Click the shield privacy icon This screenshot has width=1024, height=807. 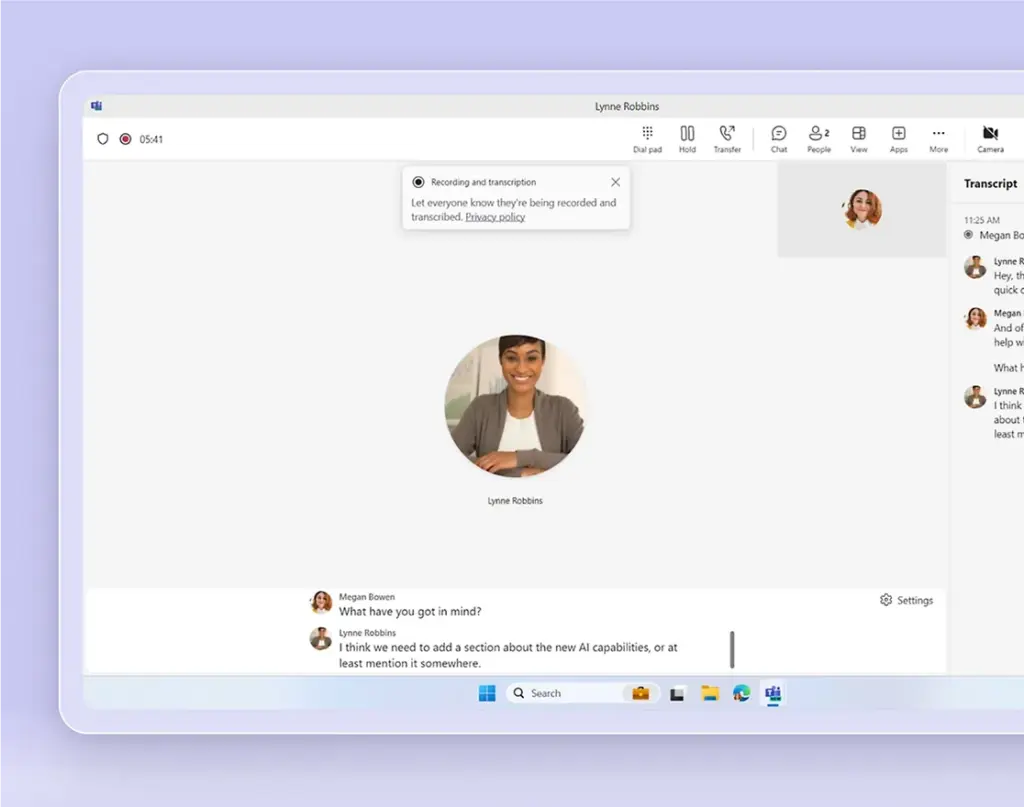point(103,139)
